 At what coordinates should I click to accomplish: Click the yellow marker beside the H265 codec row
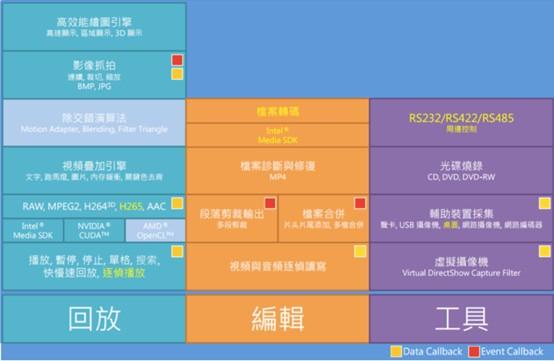[x=177, y=203]
